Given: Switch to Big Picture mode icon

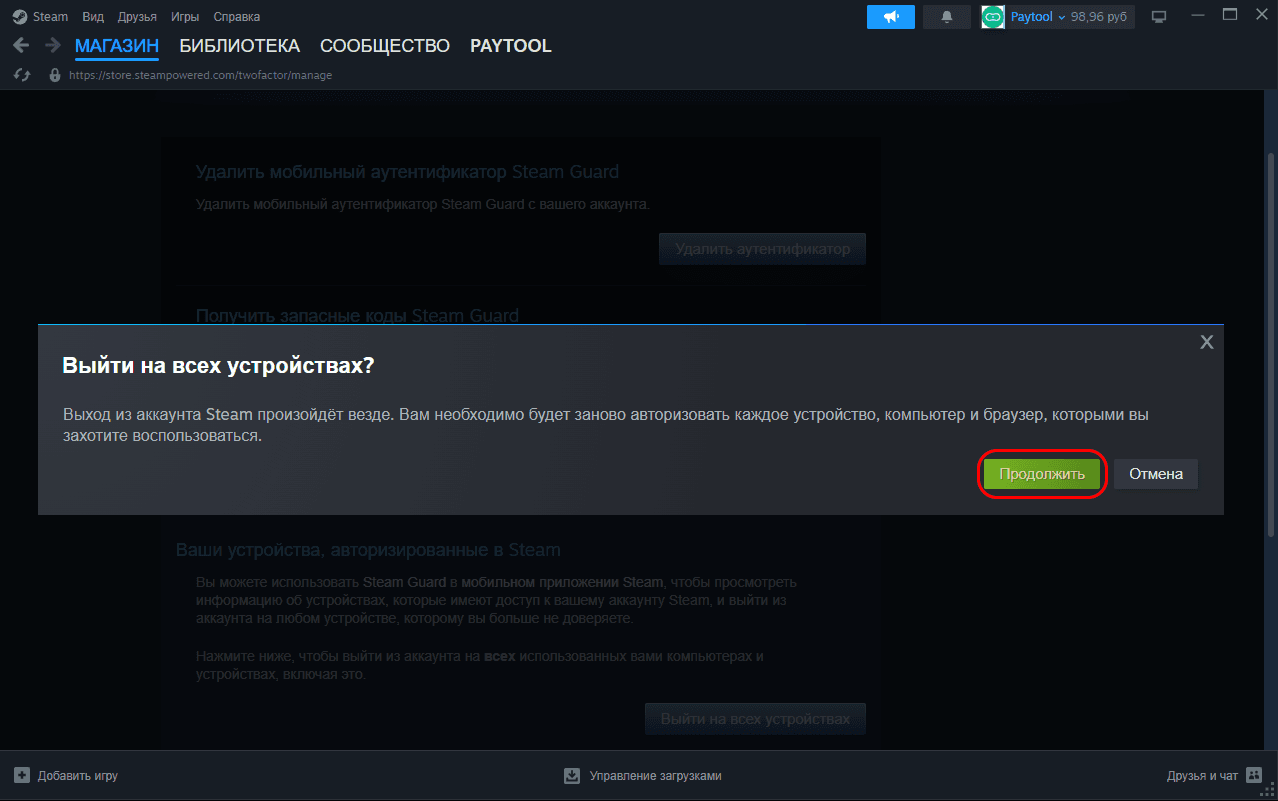Looking at the screenshot, I should pyautogui.click(x=1160, y=17).
